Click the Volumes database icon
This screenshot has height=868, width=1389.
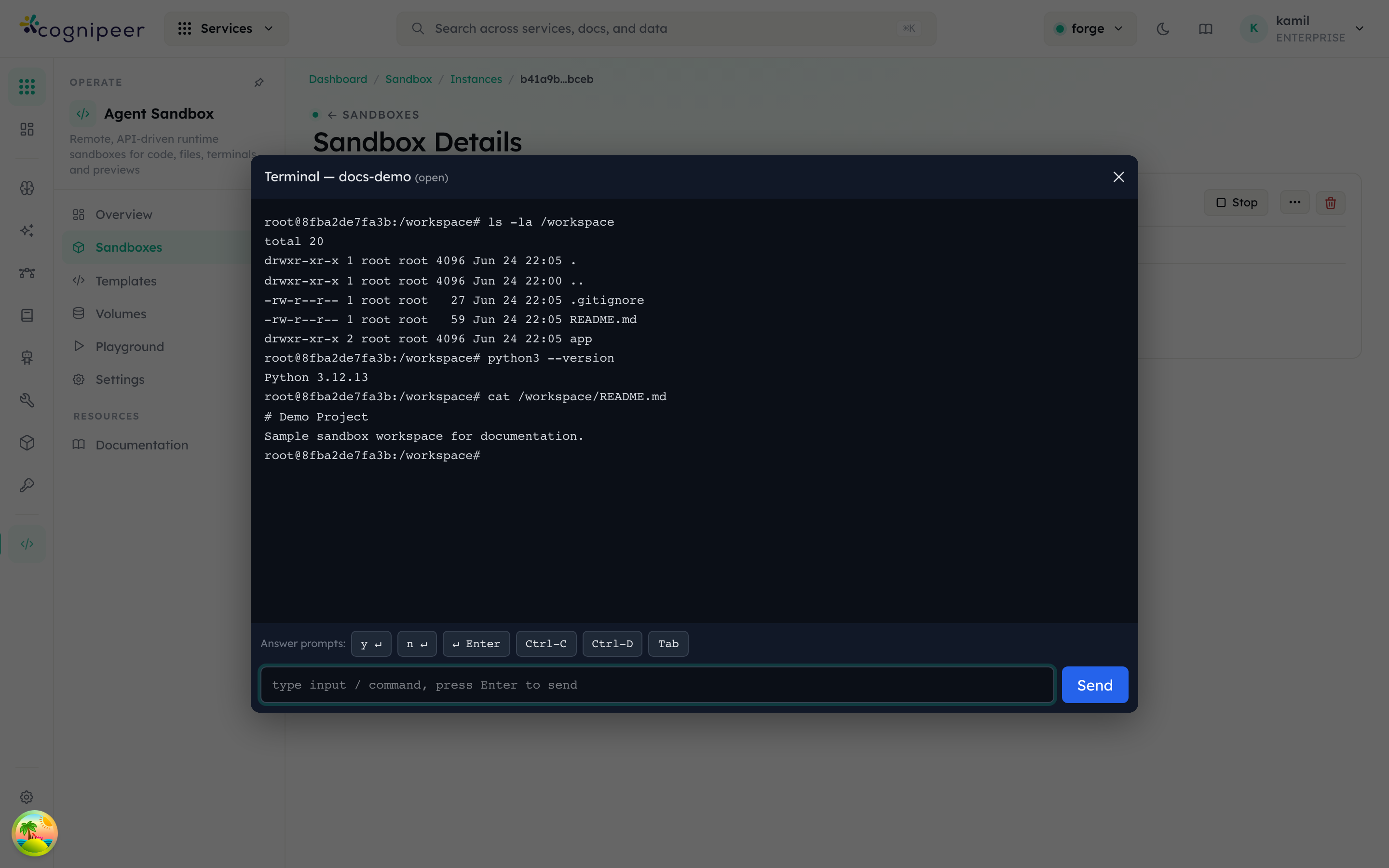click(x=79, y=313)
